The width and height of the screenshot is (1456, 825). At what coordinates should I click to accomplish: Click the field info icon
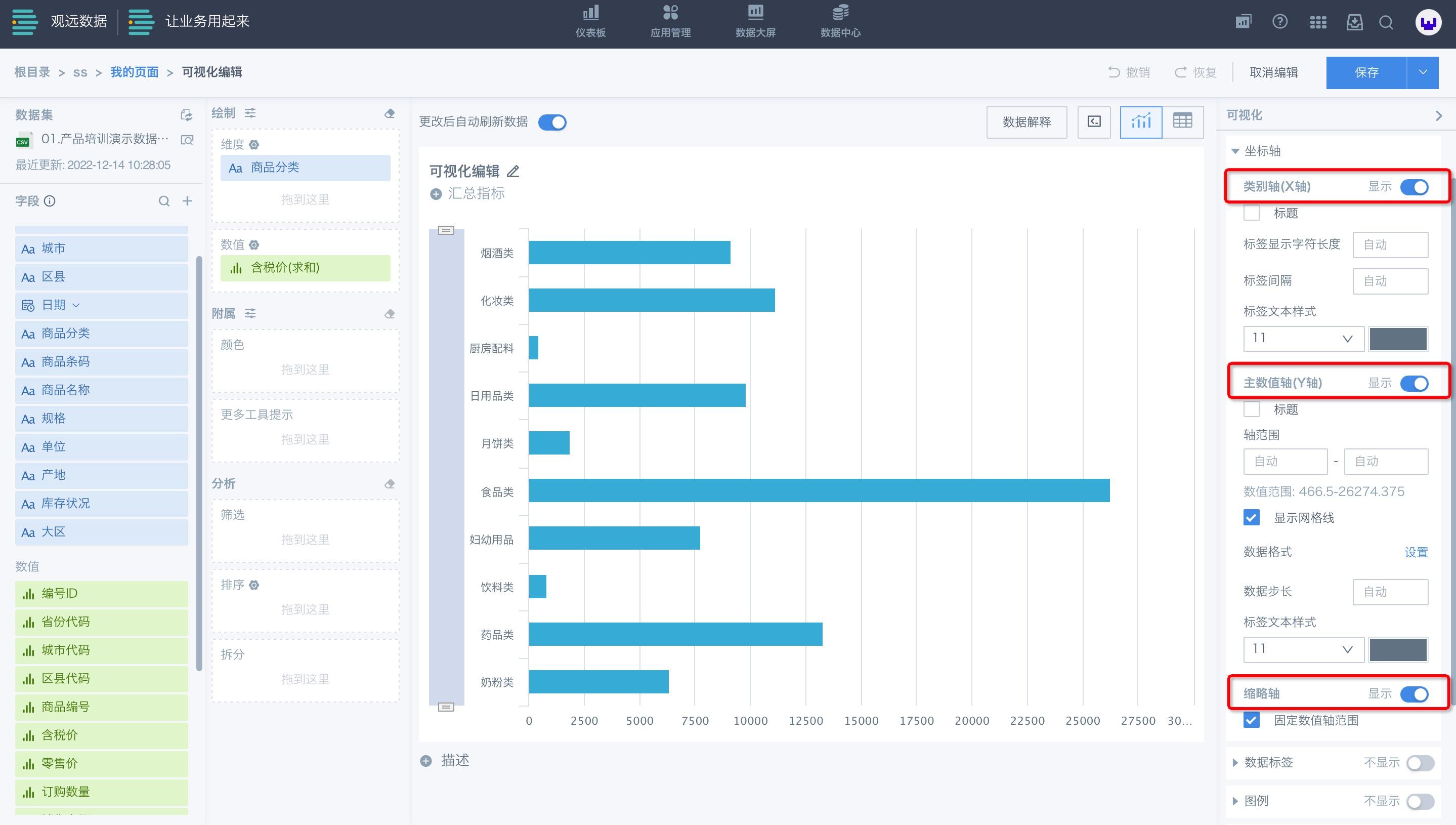point(50,200)
